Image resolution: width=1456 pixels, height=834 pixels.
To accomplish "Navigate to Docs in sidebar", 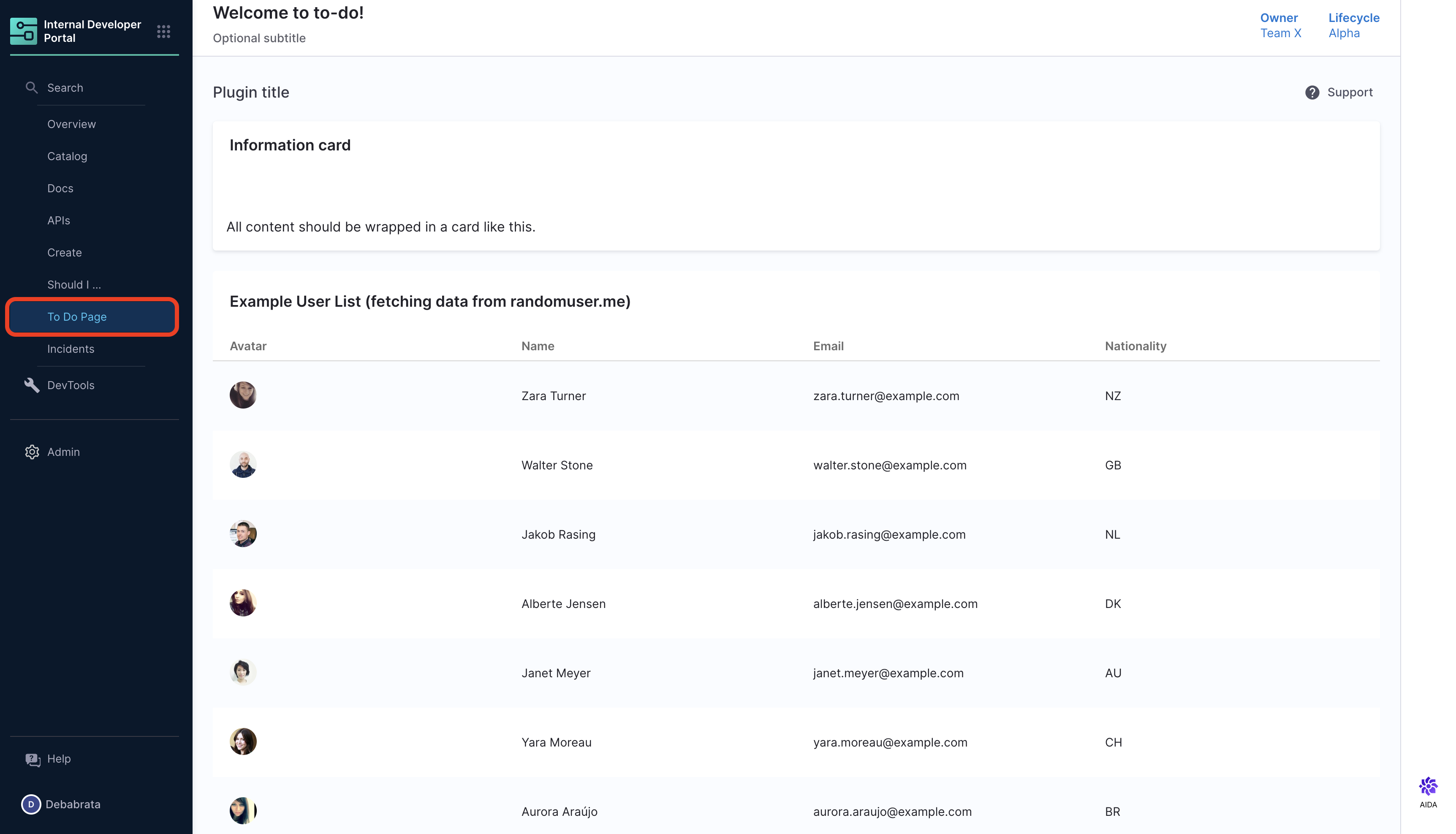I will (60, 188).
